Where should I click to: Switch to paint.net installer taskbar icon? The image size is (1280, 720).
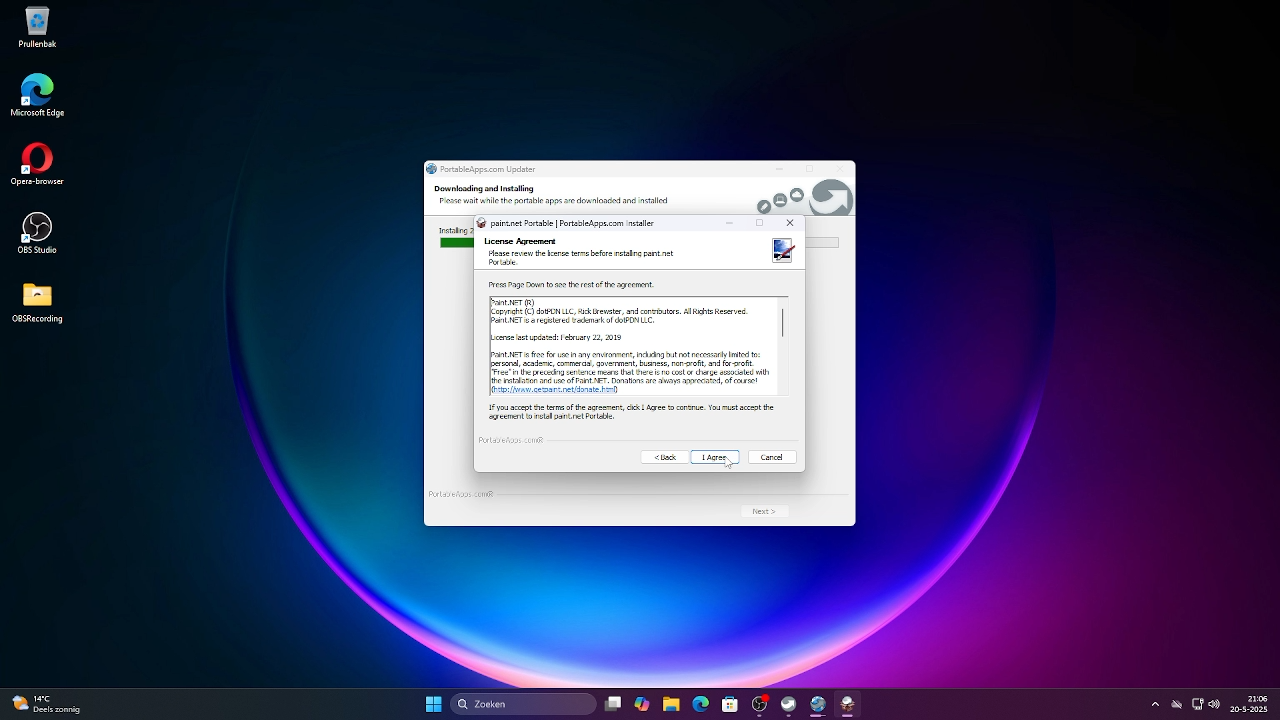[x=847, y=704]
